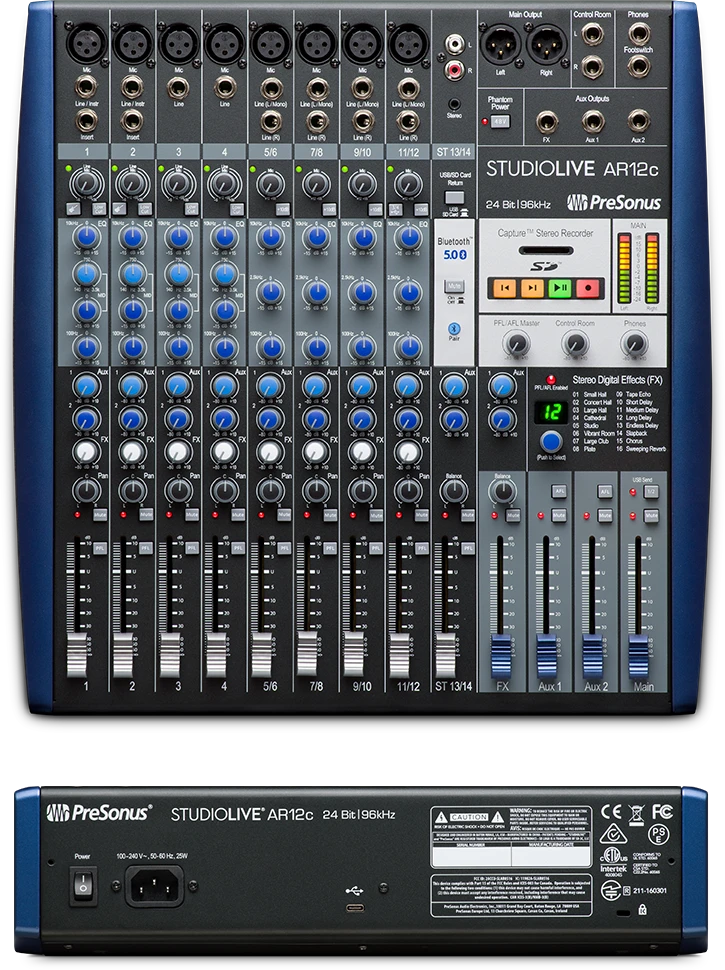
Task: Click the Phones output jack
Action: pos(638,33)
